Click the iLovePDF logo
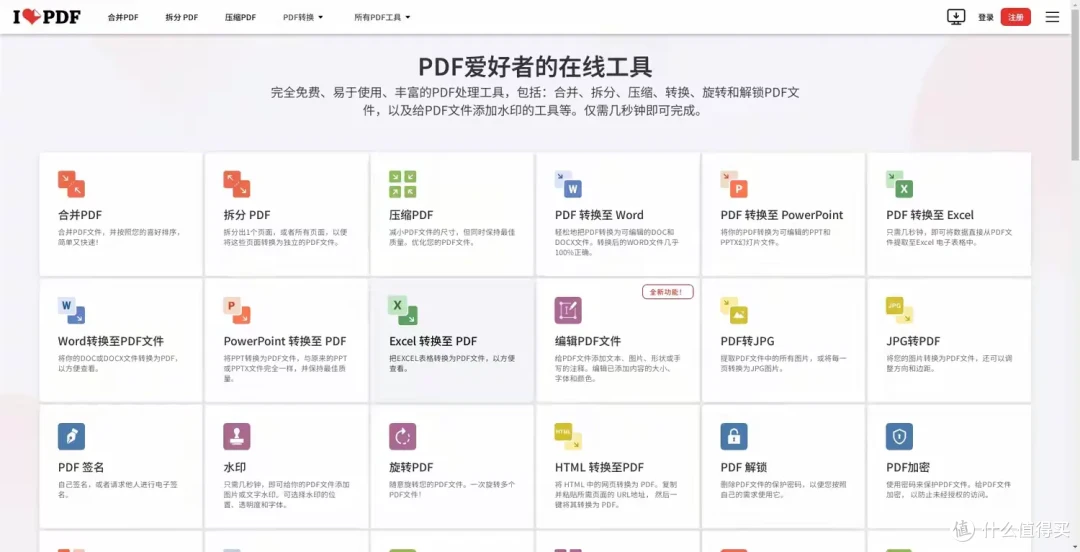The image size is (1080, 552). coord(47,17)
